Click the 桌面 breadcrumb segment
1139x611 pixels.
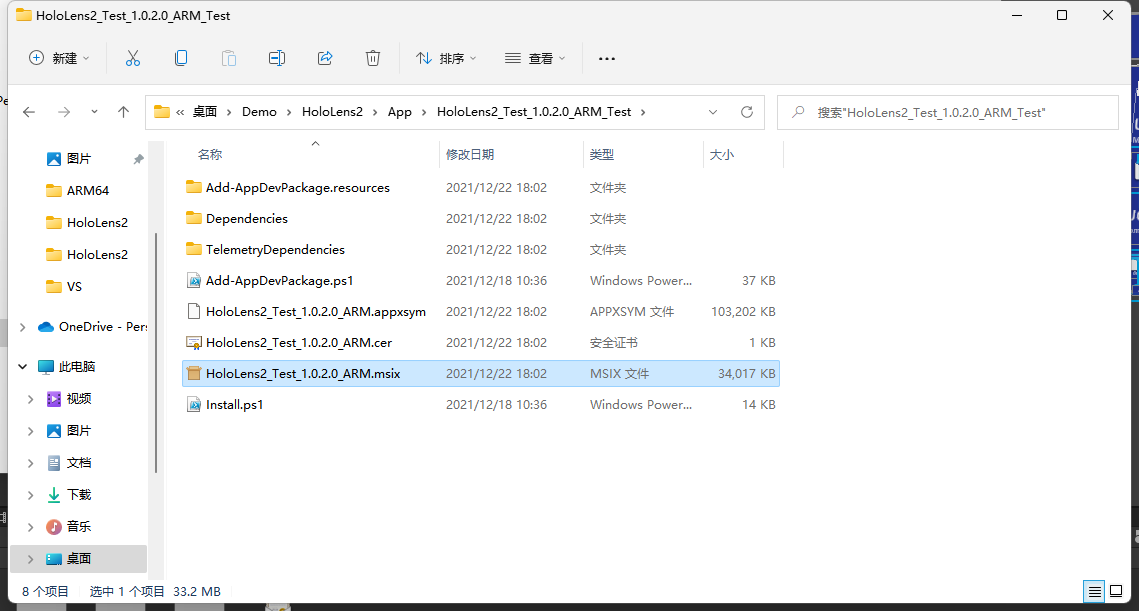pos(205,112)
